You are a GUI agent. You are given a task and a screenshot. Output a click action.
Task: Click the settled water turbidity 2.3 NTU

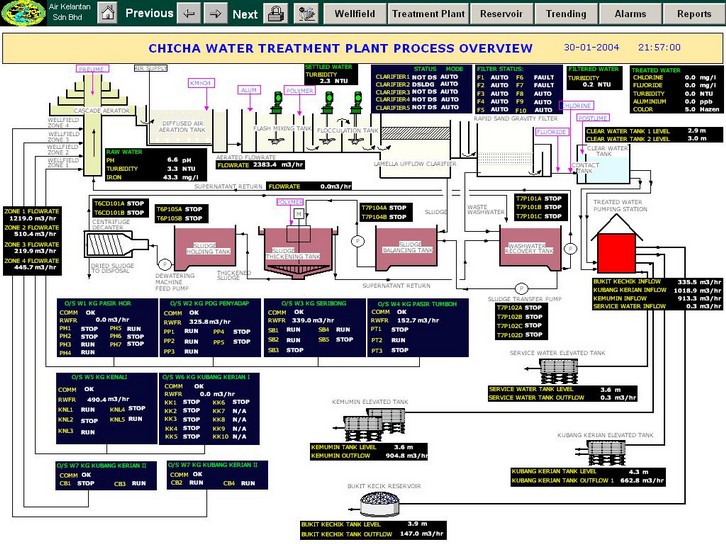point(333,81)
